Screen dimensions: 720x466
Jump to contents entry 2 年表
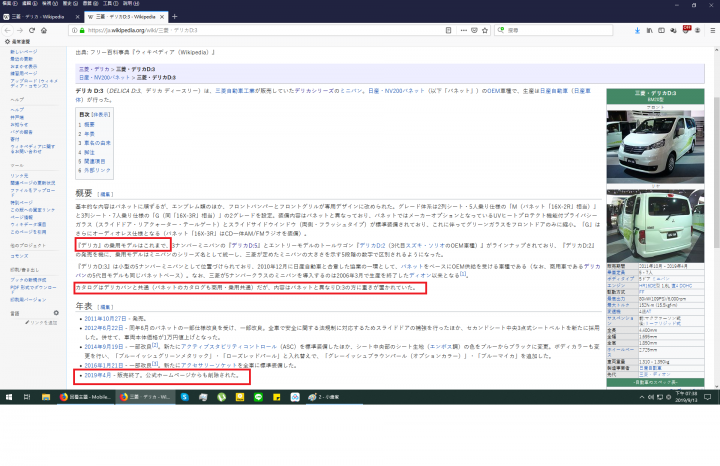click(87, 134)
